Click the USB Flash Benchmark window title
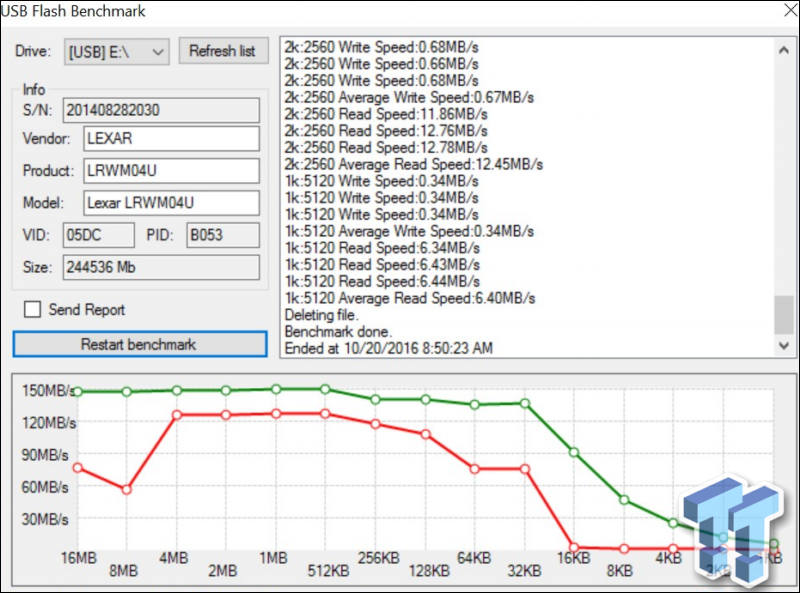Viewport: 800px width, 593px height. pos(73,11)
